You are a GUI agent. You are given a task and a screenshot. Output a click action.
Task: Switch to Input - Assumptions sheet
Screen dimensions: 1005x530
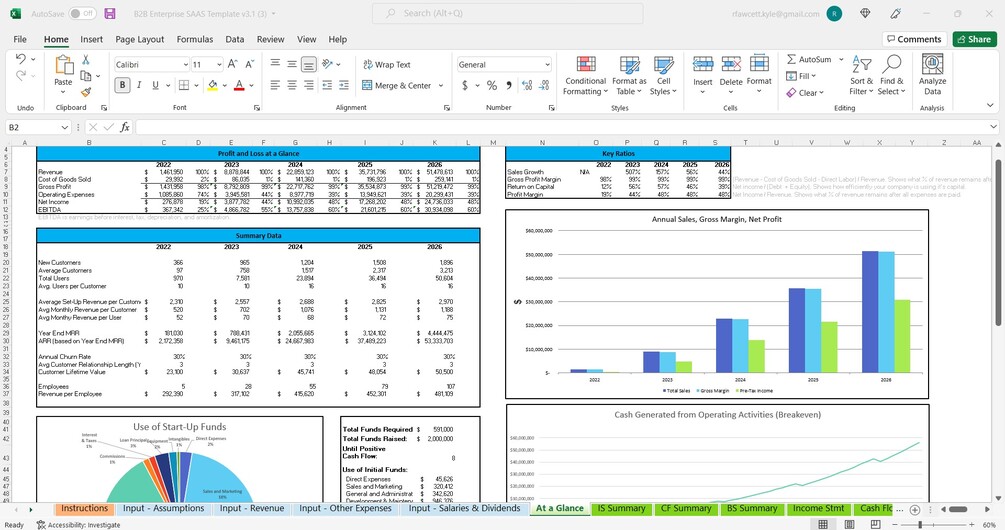pyautogui.click(x=163, y=508)
